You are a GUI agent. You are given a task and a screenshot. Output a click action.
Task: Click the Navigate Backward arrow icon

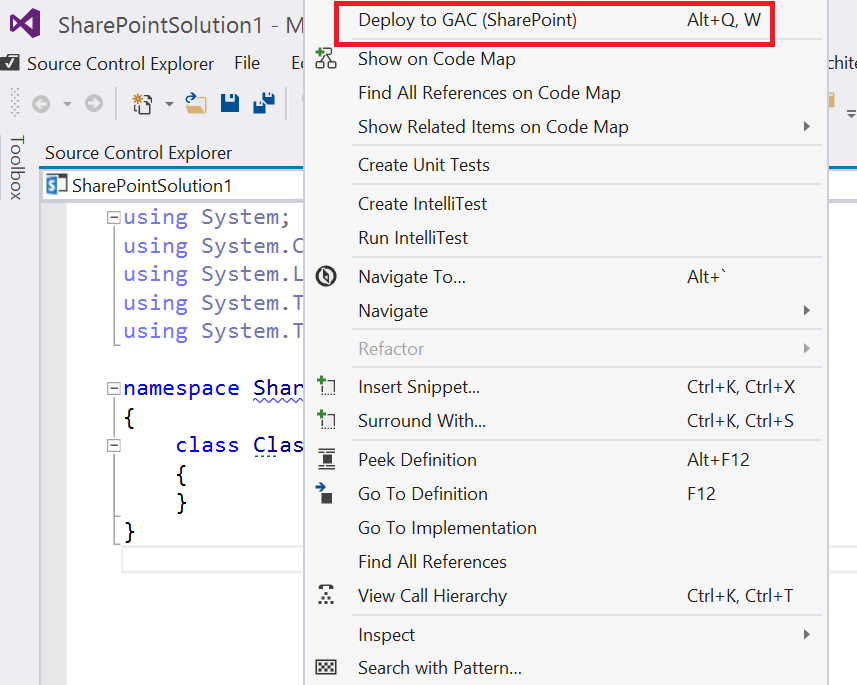click(x=41, y=103)
